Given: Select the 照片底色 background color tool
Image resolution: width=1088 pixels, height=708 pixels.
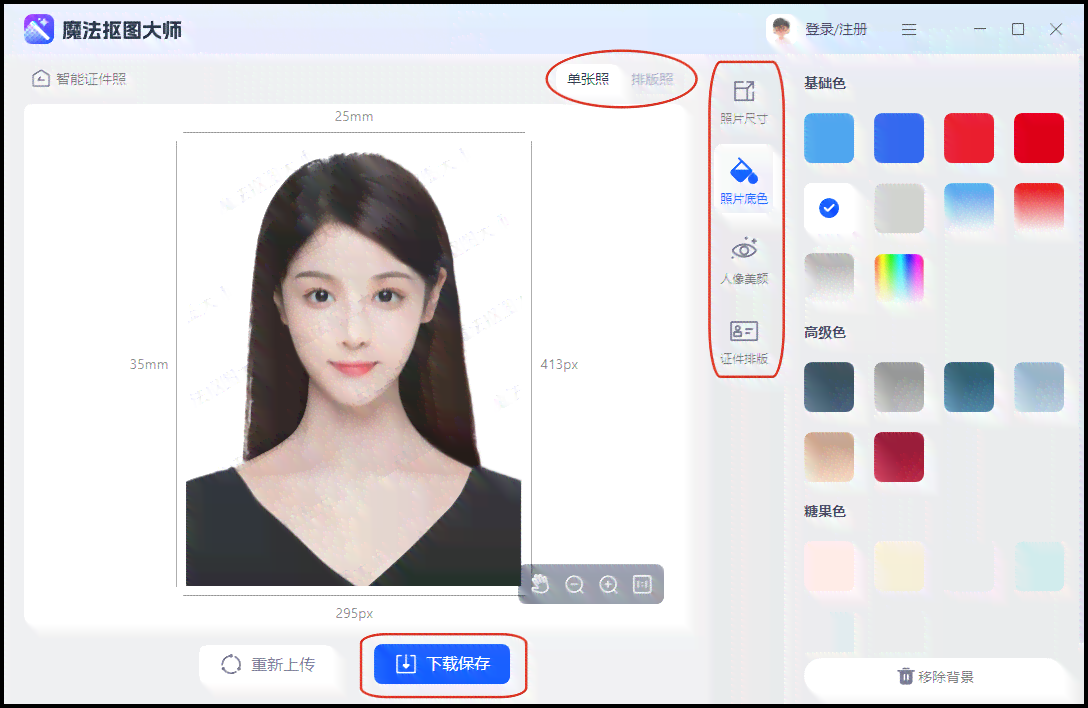Looking at the screenshot, I should [x=744, y=182].
